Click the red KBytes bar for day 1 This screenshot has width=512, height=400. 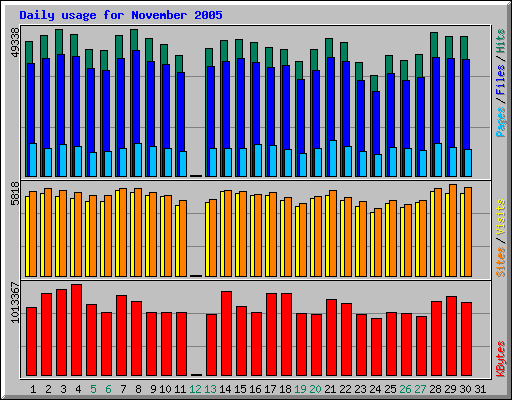(x=31, y=342)
